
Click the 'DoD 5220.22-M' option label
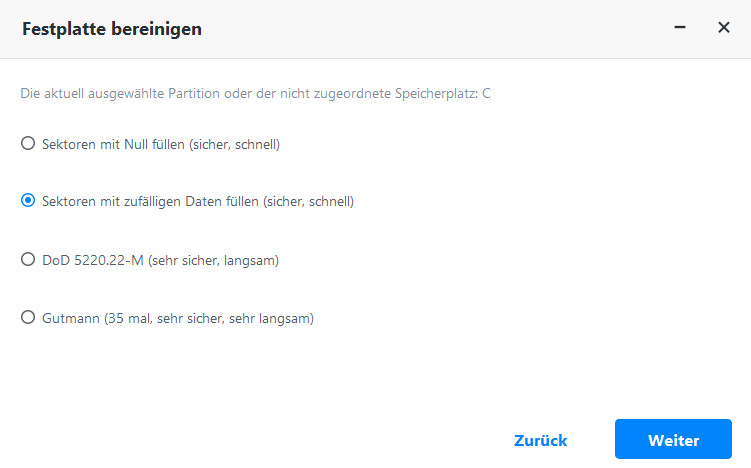[94, 261]
